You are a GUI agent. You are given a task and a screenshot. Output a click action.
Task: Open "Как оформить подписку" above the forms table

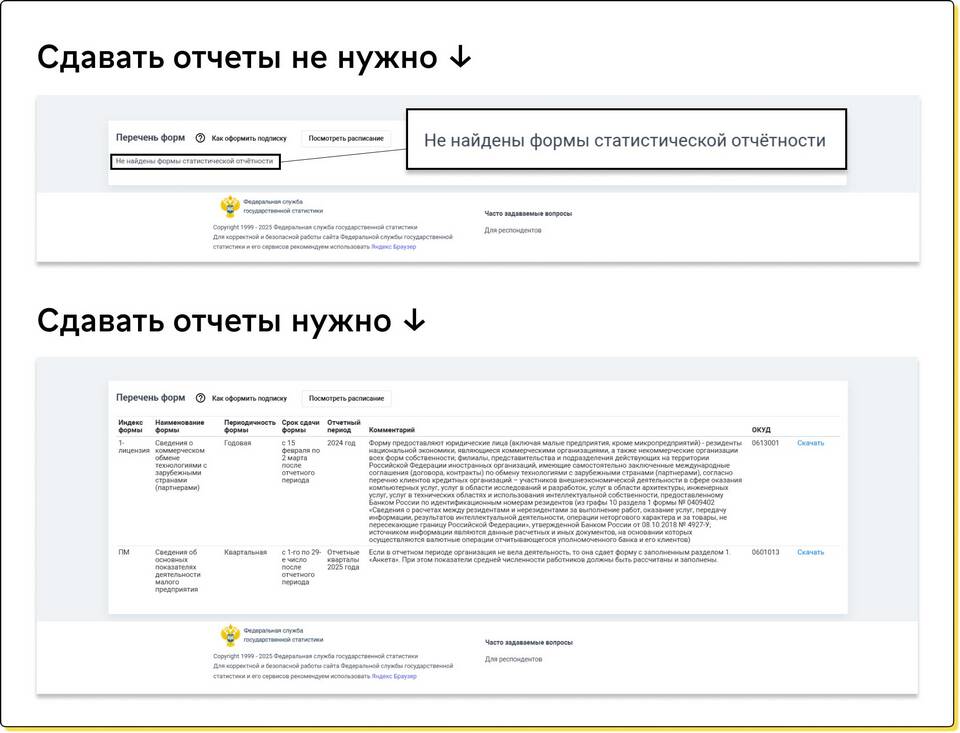pos(249,398)
